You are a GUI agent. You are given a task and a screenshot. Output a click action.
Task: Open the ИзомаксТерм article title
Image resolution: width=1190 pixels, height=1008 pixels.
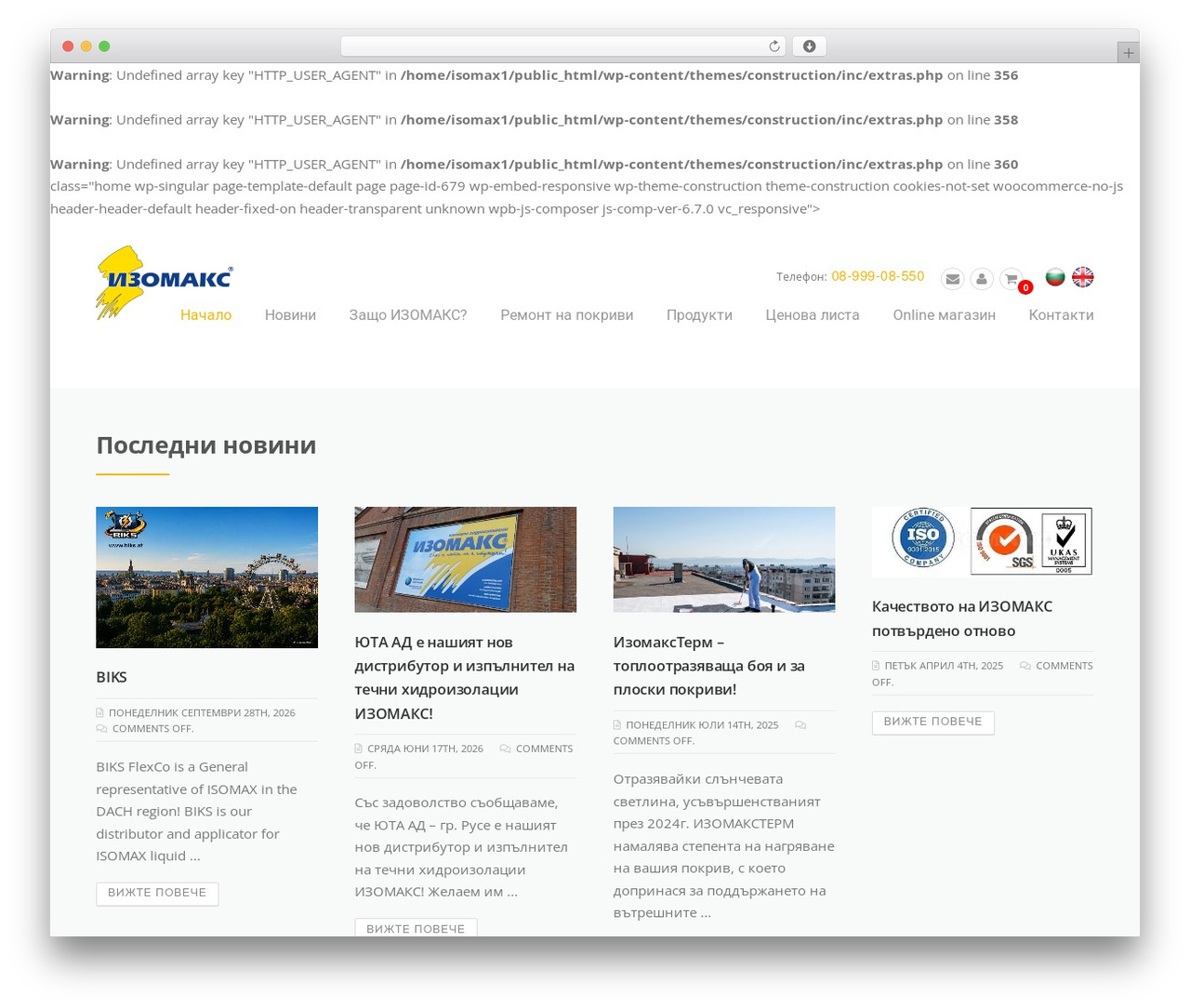coord(709,666)
